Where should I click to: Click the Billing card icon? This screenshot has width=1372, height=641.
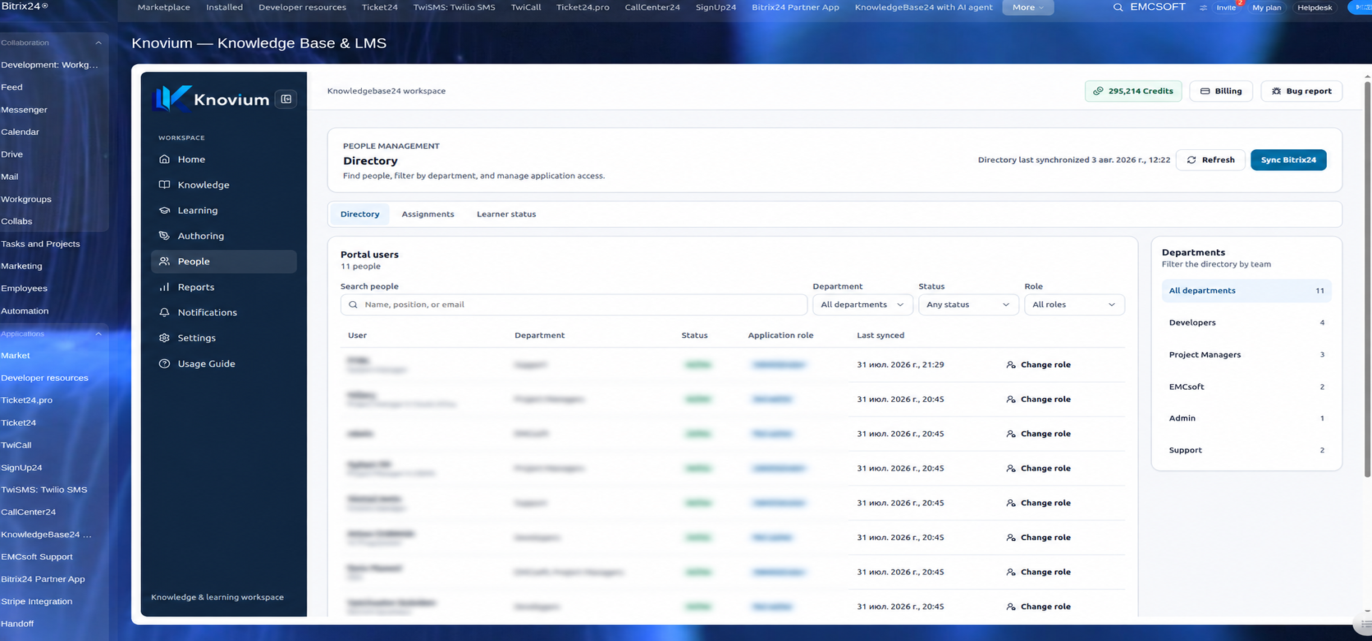pyautogui.click(x=1205, y=91)
